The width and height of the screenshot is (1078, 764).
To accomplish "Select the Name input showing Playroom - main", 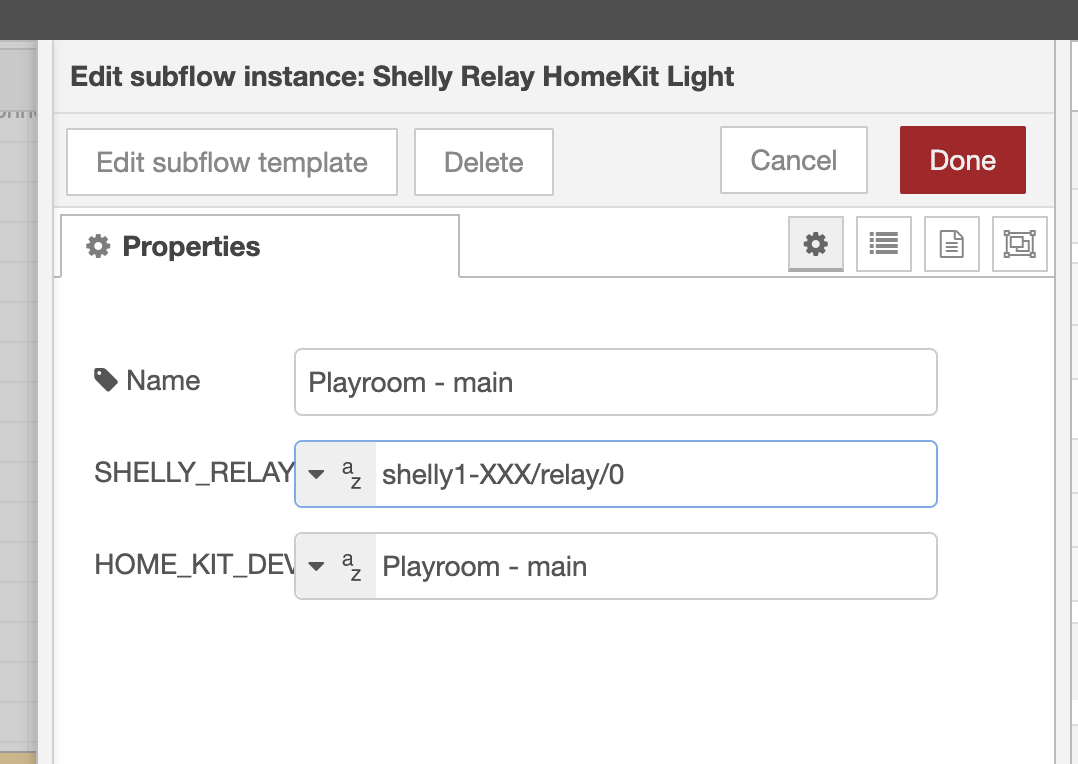I will [x=615, y=382].
